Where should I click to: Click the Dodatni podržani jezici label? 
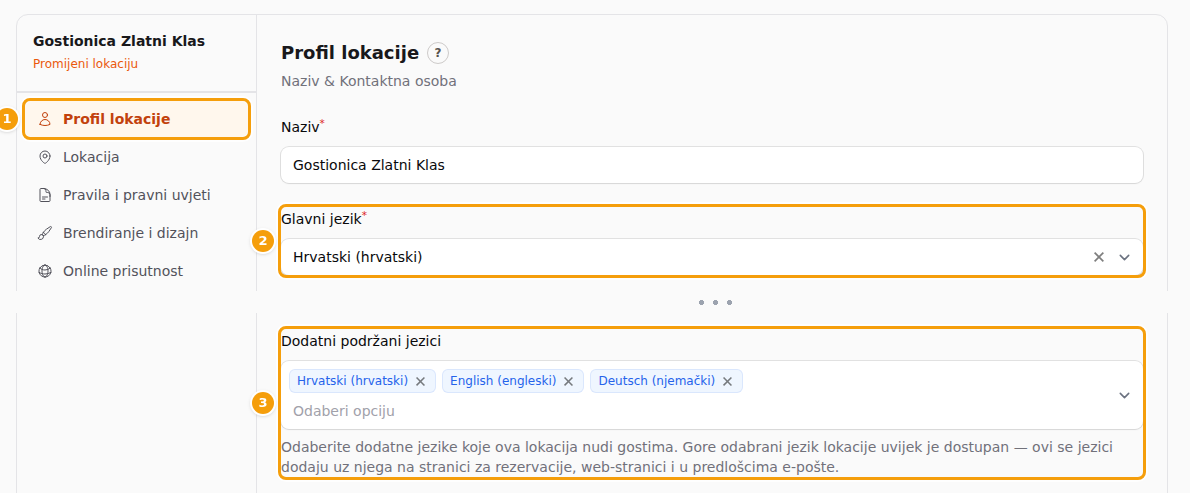[361, 341]
